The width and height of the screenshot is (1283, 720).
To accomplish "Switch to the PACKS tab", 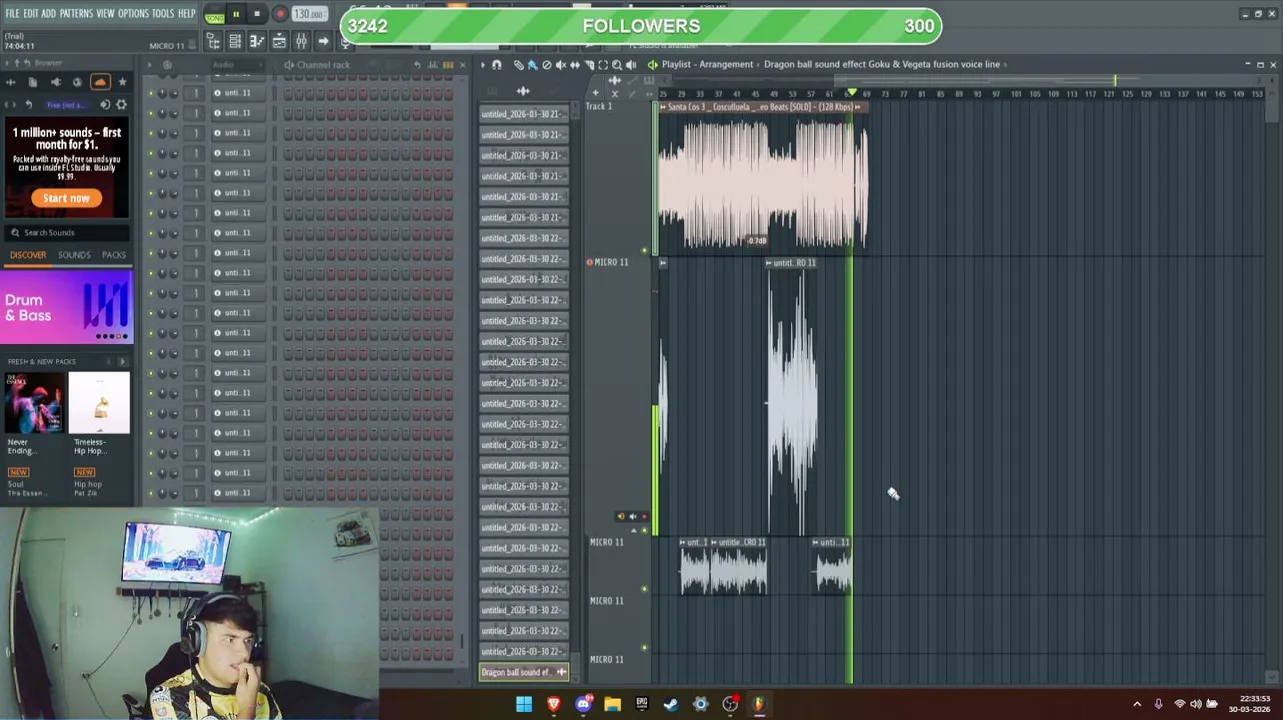I will [114, 255].
